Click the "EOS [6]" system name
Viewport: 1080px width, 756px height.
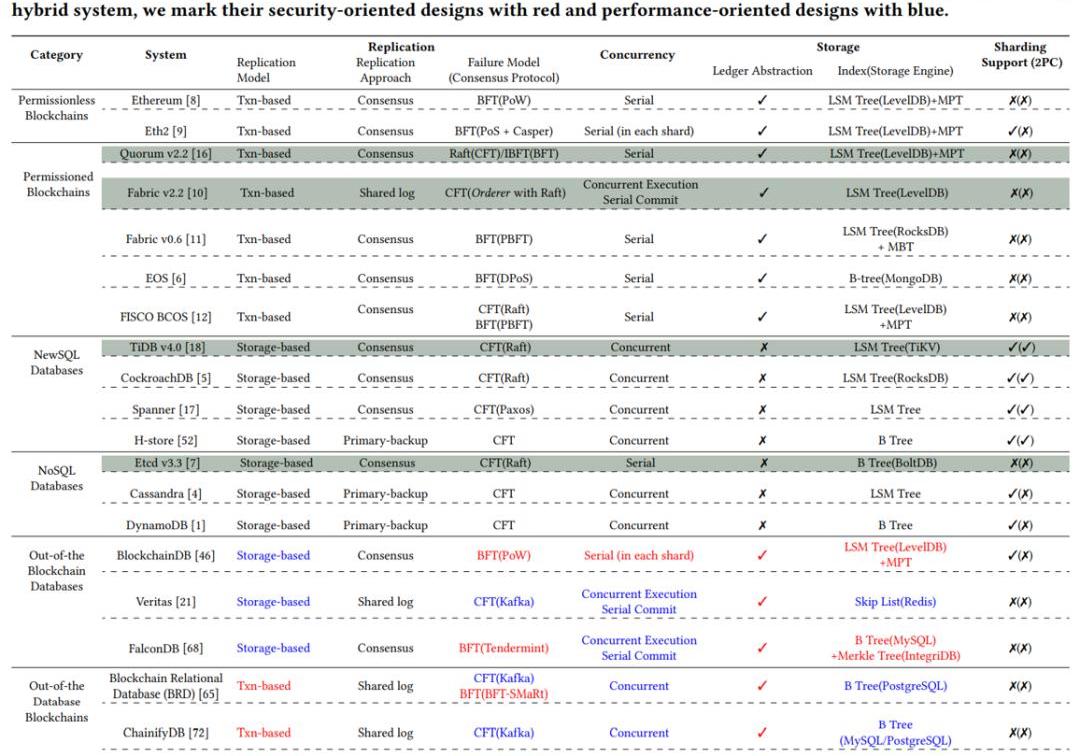(x=165, y=278)
